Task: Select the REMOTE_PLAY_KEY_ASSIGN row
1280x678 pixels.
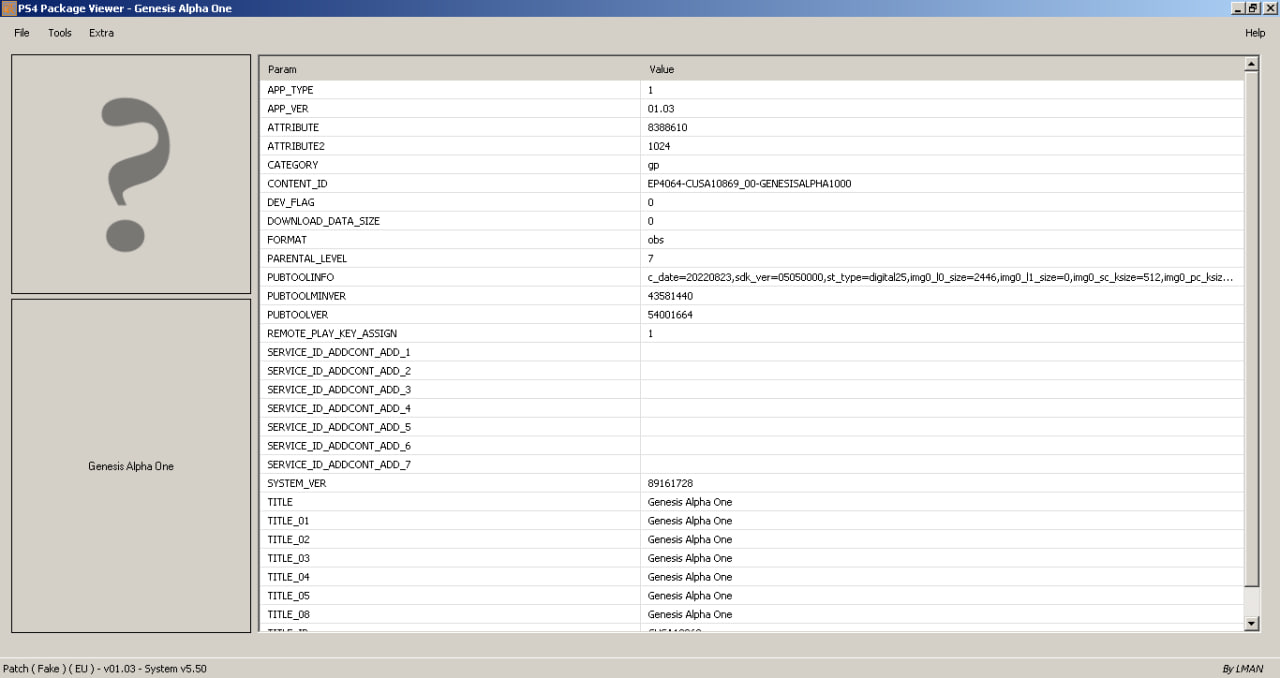Action: coord(752,333)
